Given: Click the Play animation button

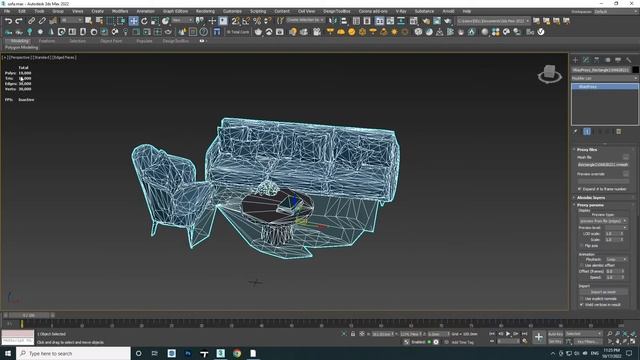Looking at the screenshot, I should 508,334.
